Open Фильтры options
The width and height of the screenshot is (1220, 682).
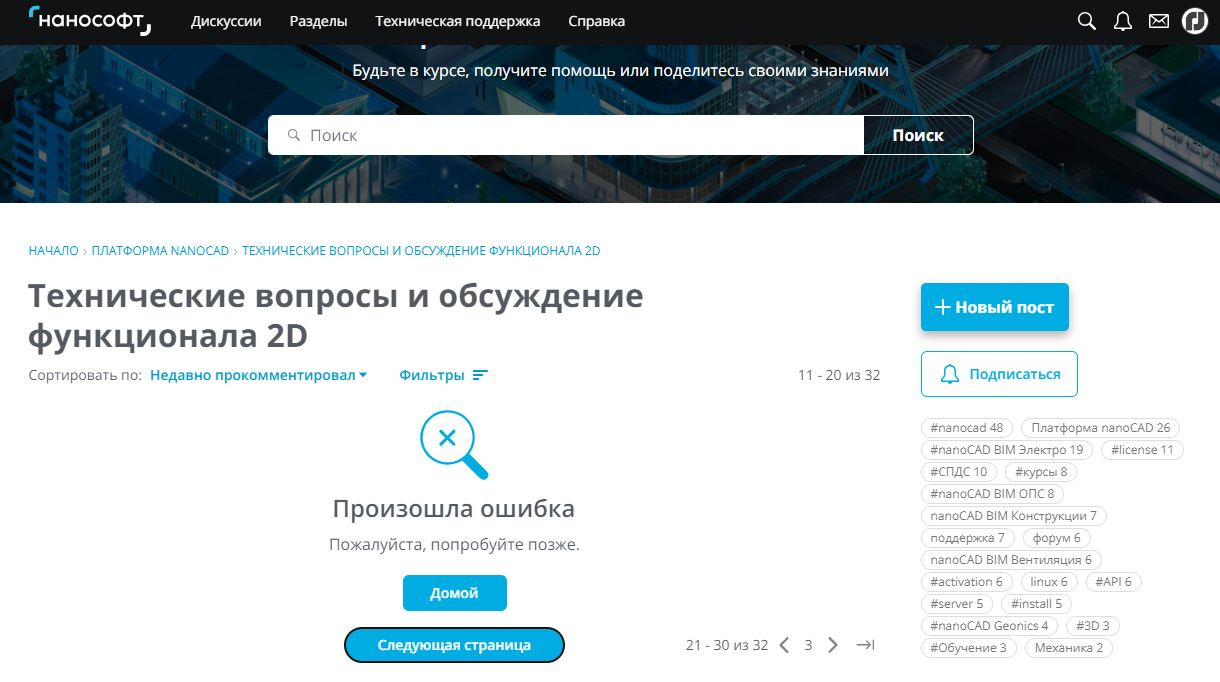pyautogui.click(x=443, y=375)
